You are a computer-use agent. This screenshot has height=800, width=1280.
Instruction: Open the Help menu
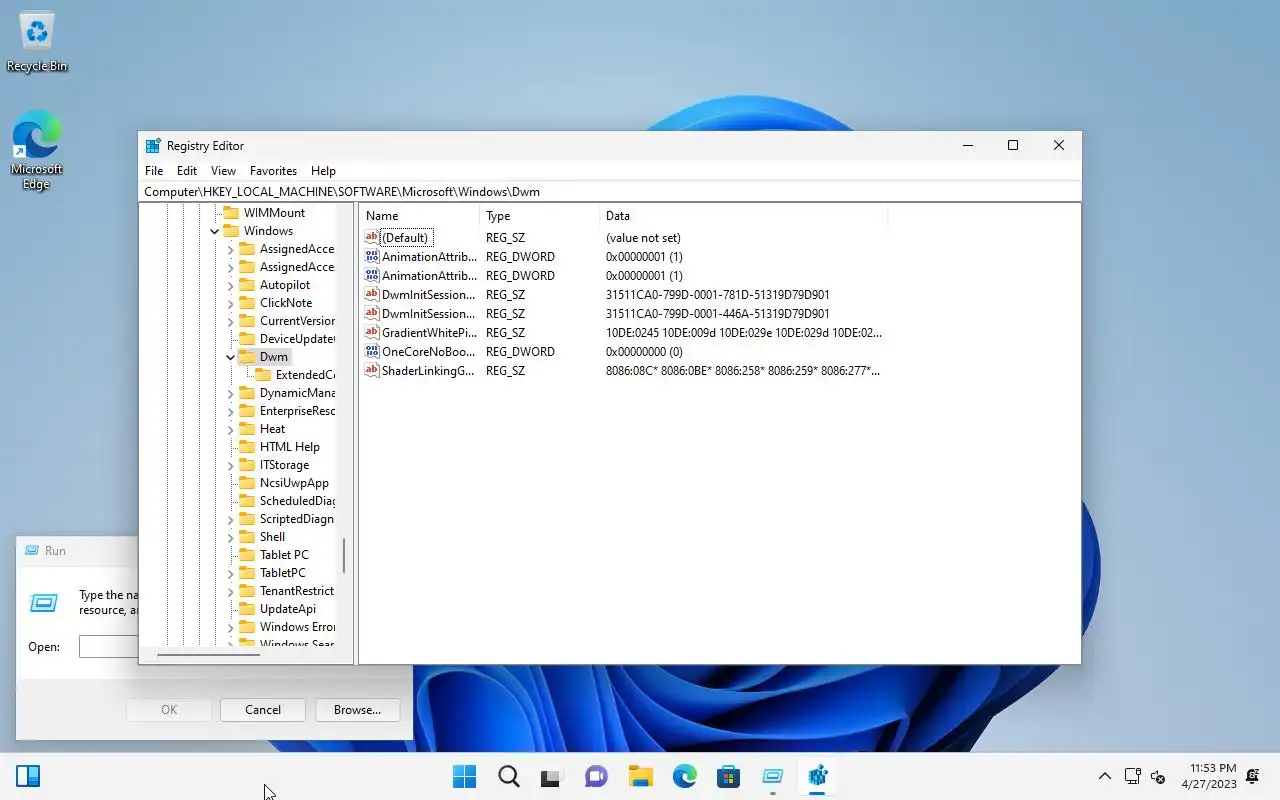tap(323, 171)
